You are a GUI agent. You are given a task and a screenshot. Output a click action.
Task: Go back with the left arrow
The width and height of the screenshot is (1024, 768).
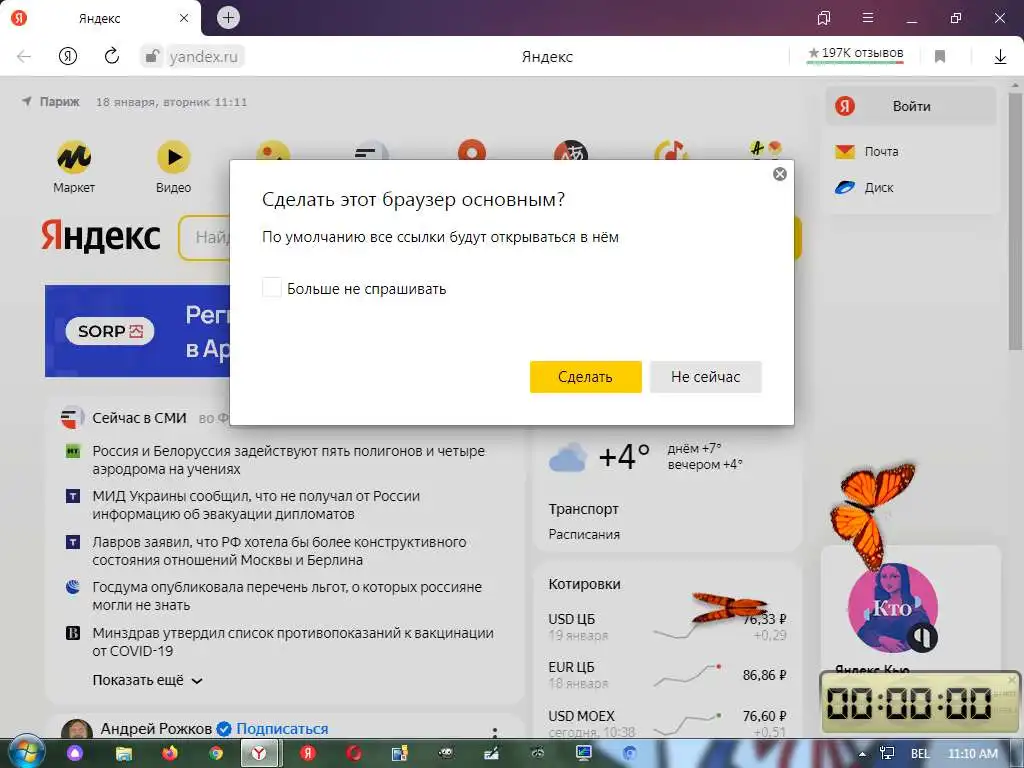click(x=24, y=57)
